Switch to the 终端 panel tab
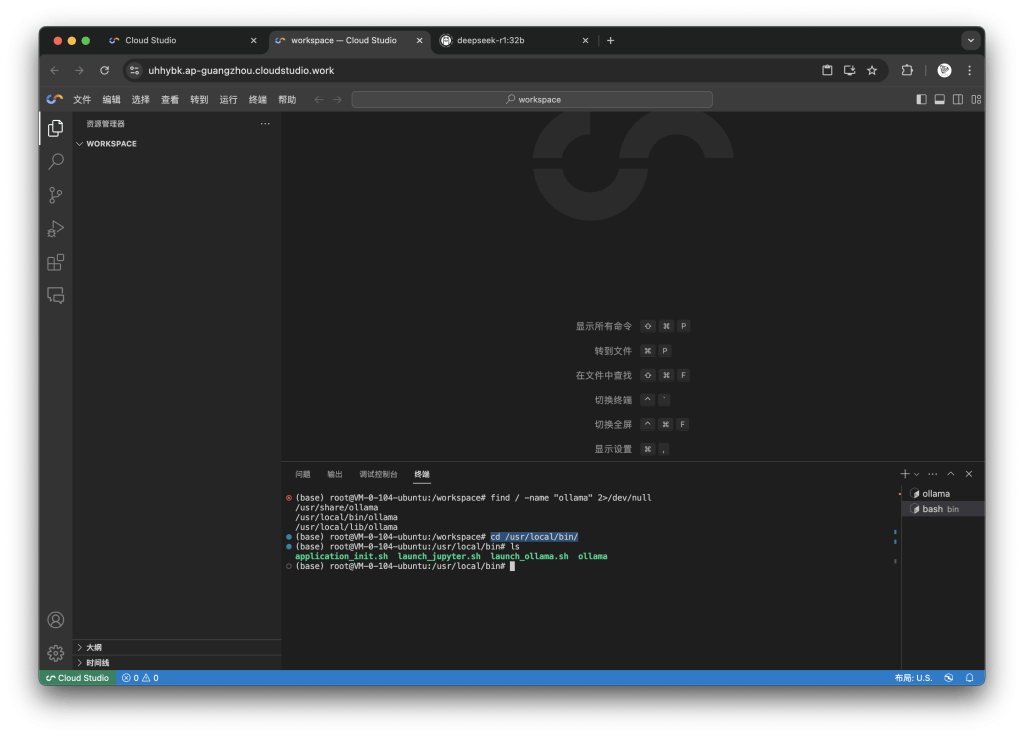 point(422,474)
